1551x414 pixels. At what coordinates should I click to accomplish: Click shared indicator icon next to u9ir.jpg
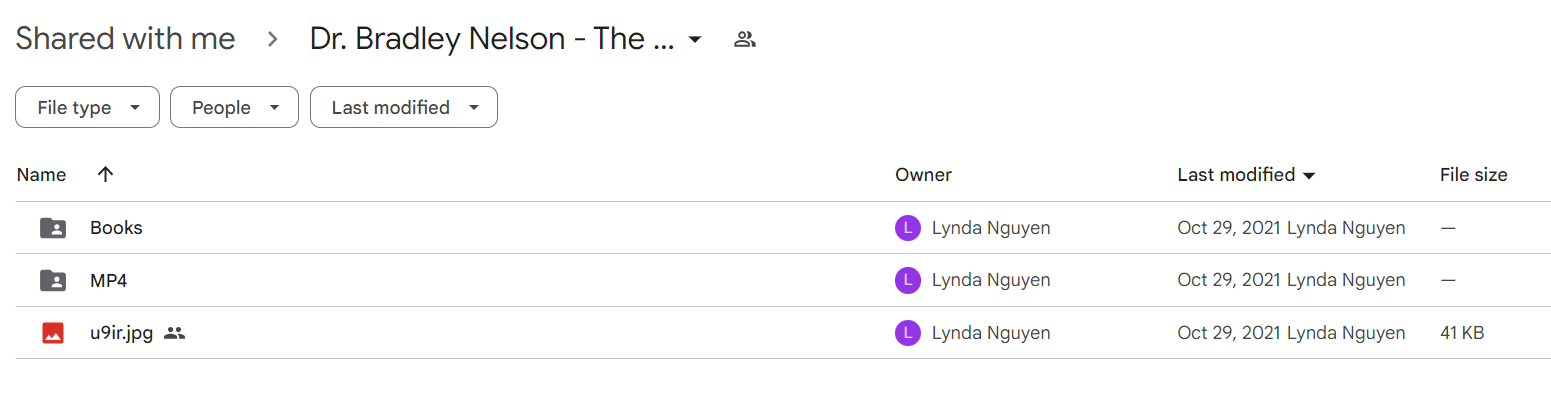tap(175, 333)
